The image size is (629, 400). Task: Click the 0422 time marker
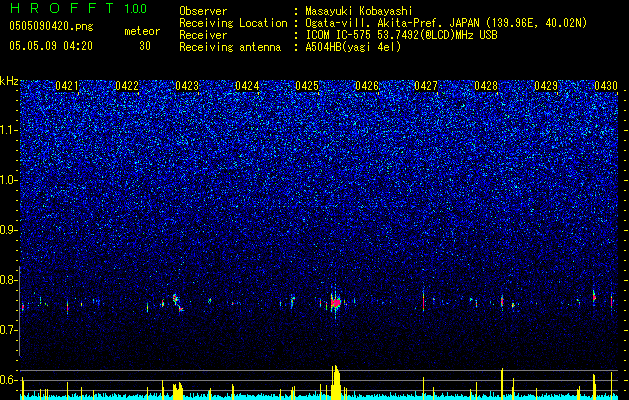[127, 86]
